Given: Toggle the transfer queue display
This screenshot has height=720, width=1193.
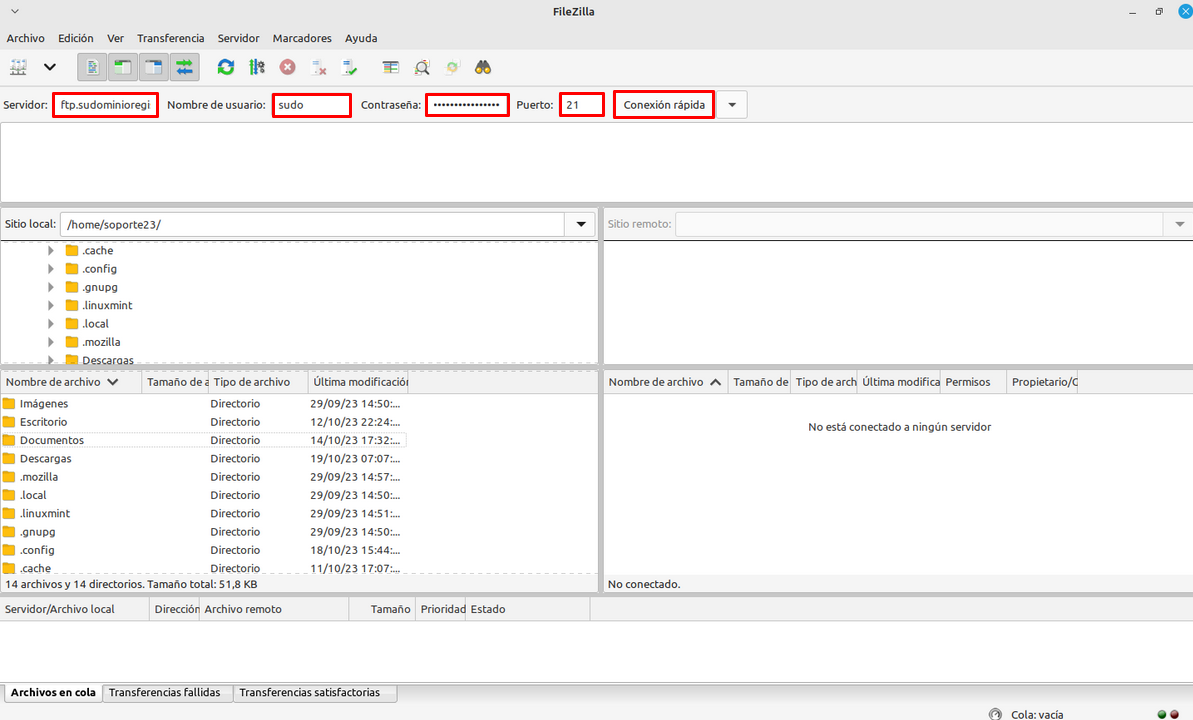Looking at the screenshot, I should coord(185,67).
